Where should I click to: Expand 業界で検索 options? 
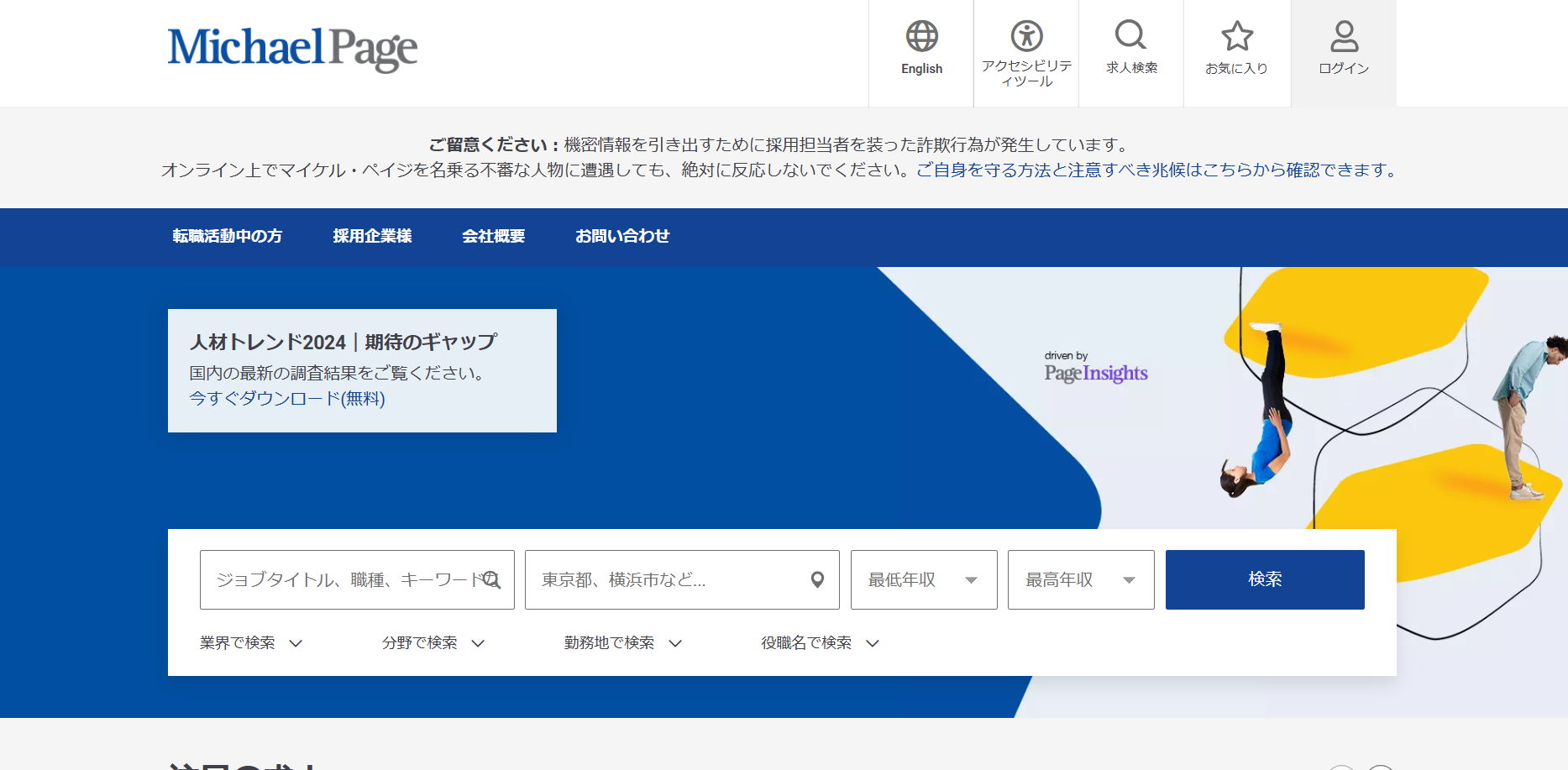point(250,643)
